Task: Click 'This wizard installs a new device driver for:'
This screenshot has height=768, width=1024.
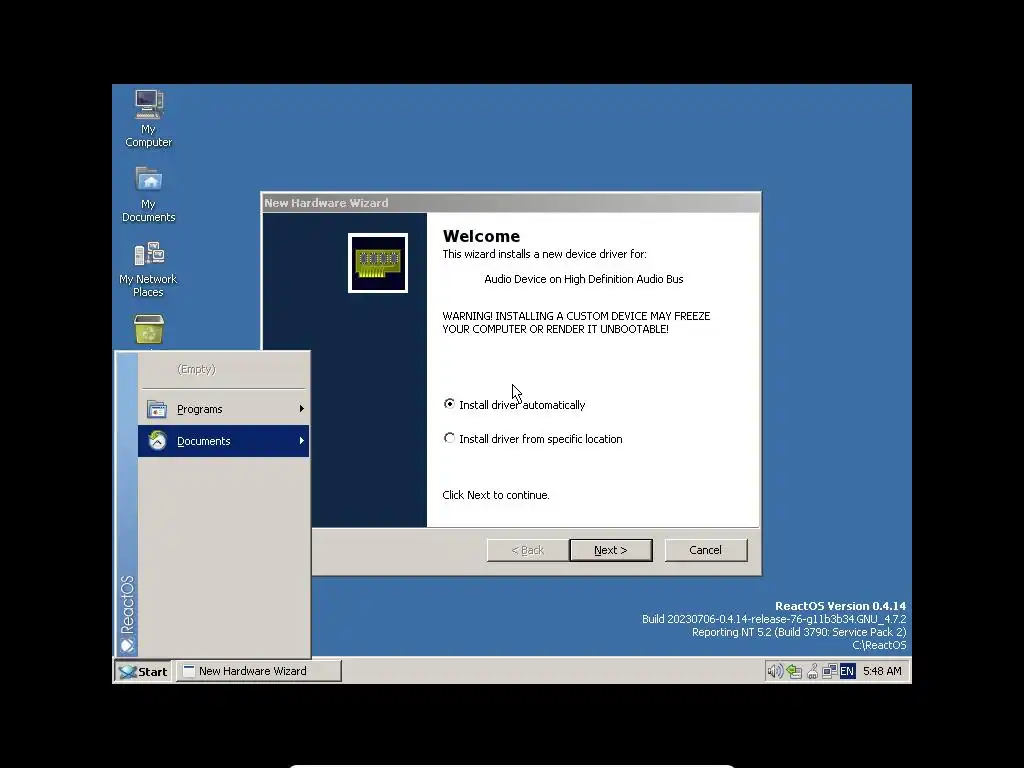Action: click(x=544, y=254)
